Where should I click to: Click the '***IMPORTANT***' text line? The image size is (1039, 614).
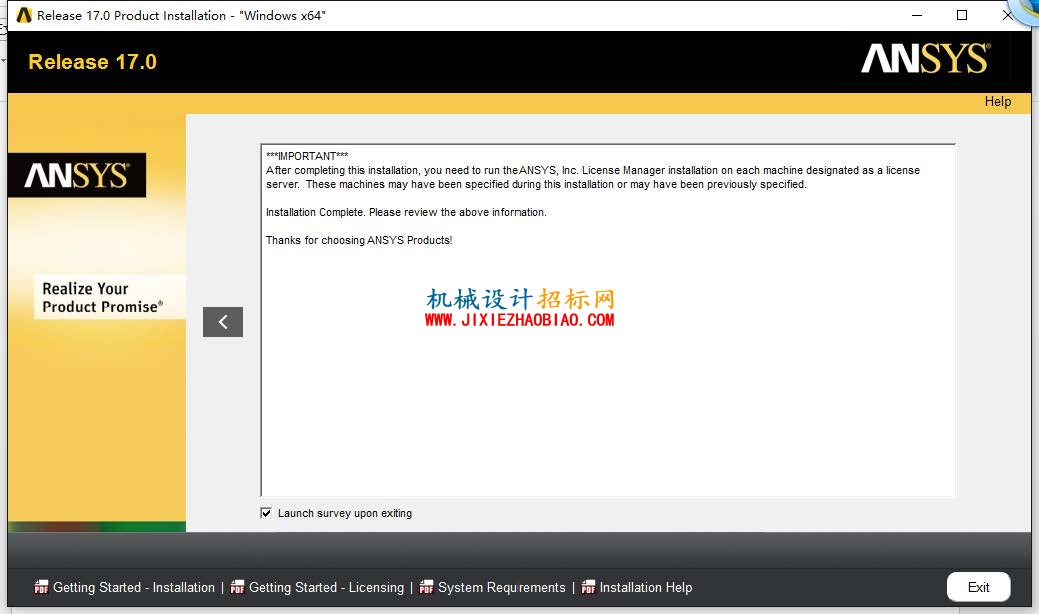(307, 156)
